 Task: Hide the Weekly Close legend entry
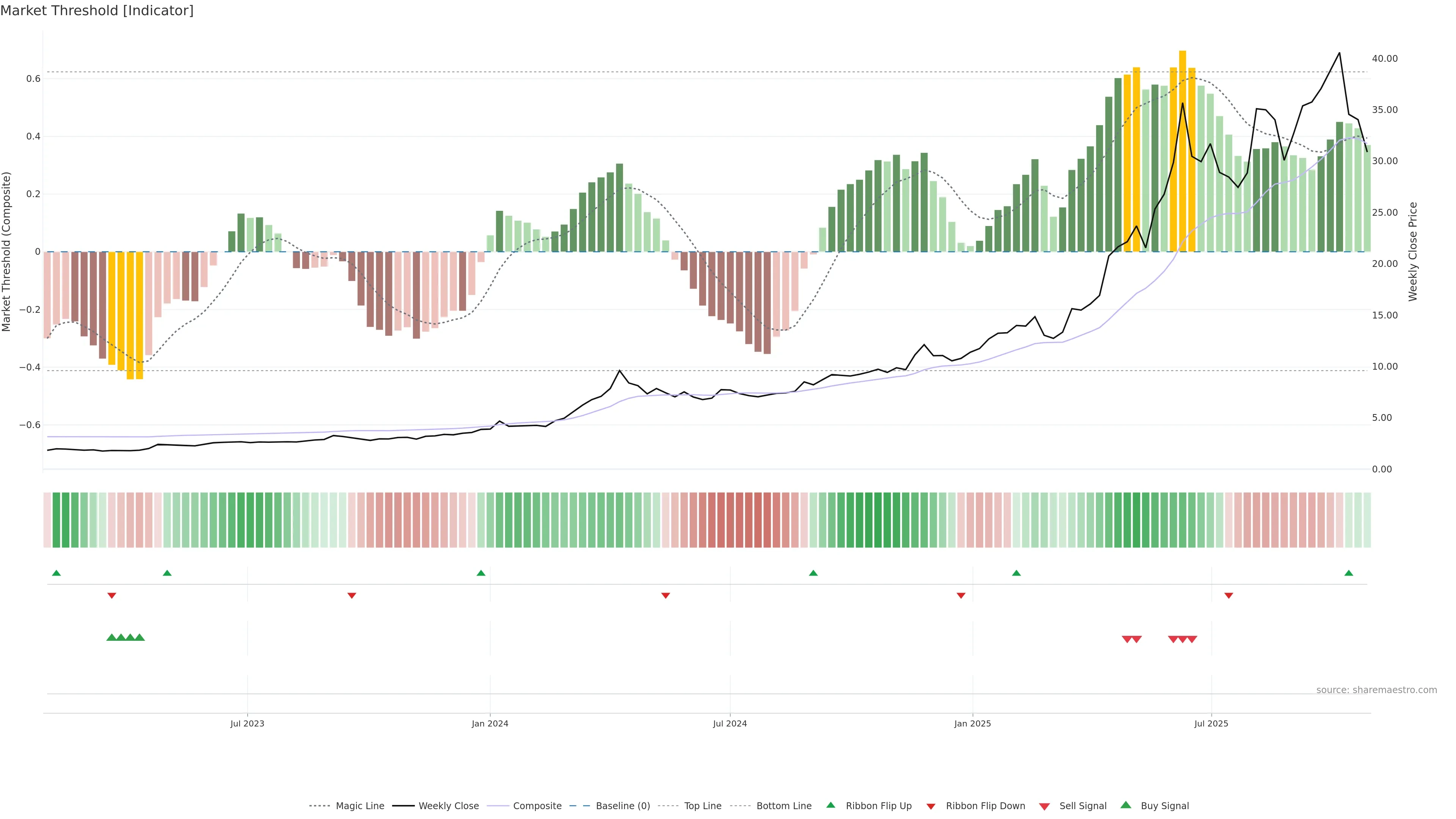448,806
